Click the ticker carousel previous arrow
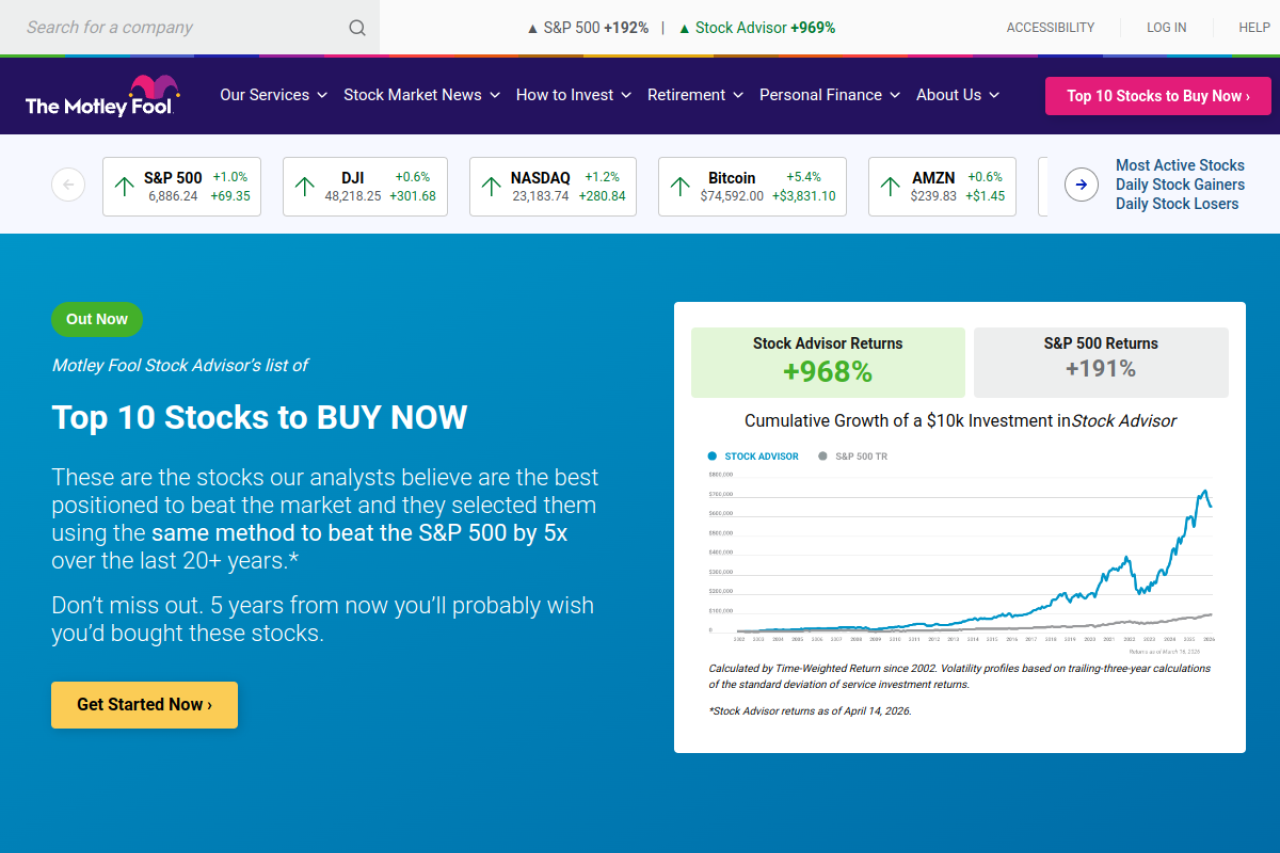The height and width of the screenshot is (853, 1280). (68, 185)
